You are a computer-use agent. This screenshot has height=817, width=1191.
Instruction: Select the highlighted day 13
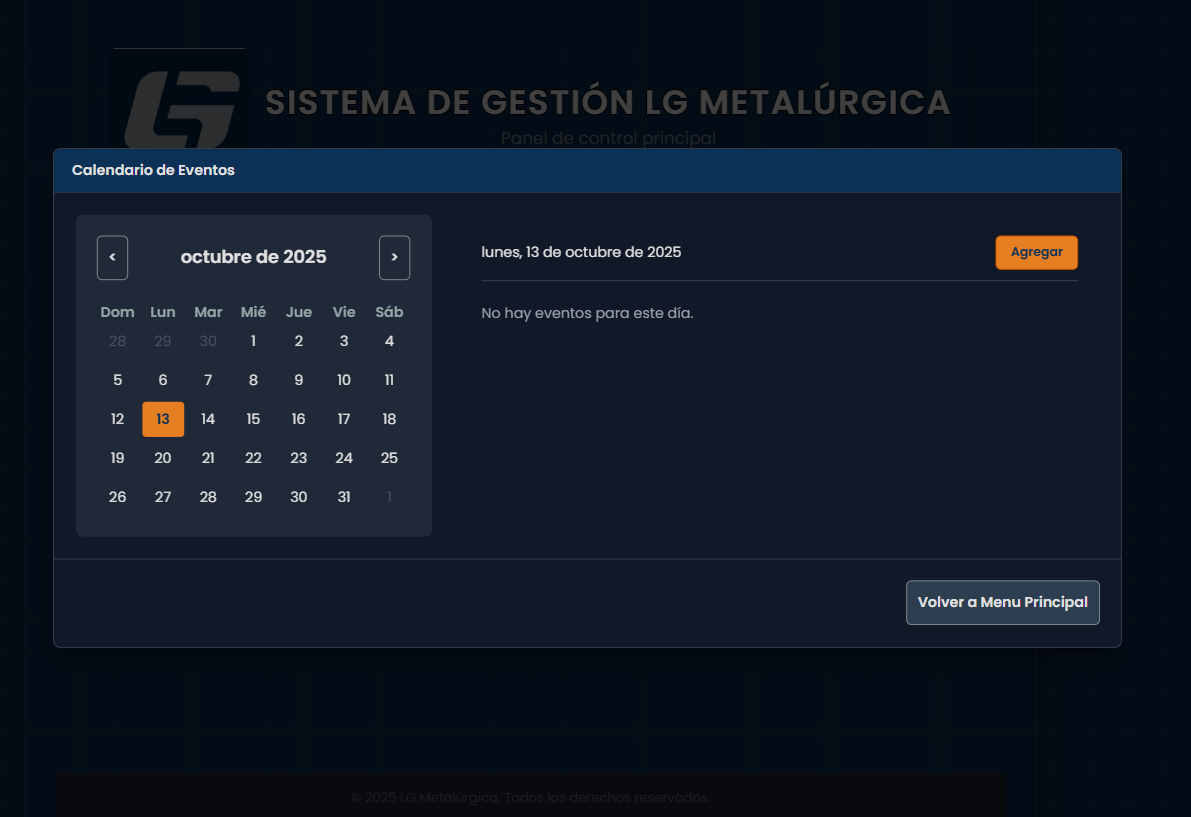click(163, 419)
